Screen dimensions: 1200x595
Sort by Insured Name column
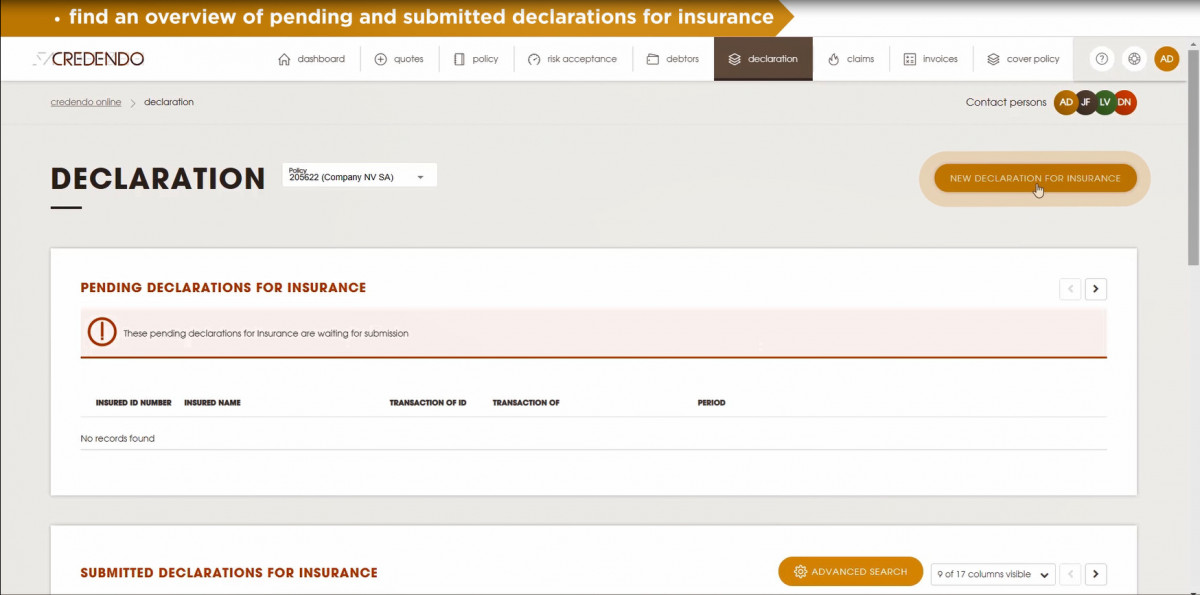point(212,403)
